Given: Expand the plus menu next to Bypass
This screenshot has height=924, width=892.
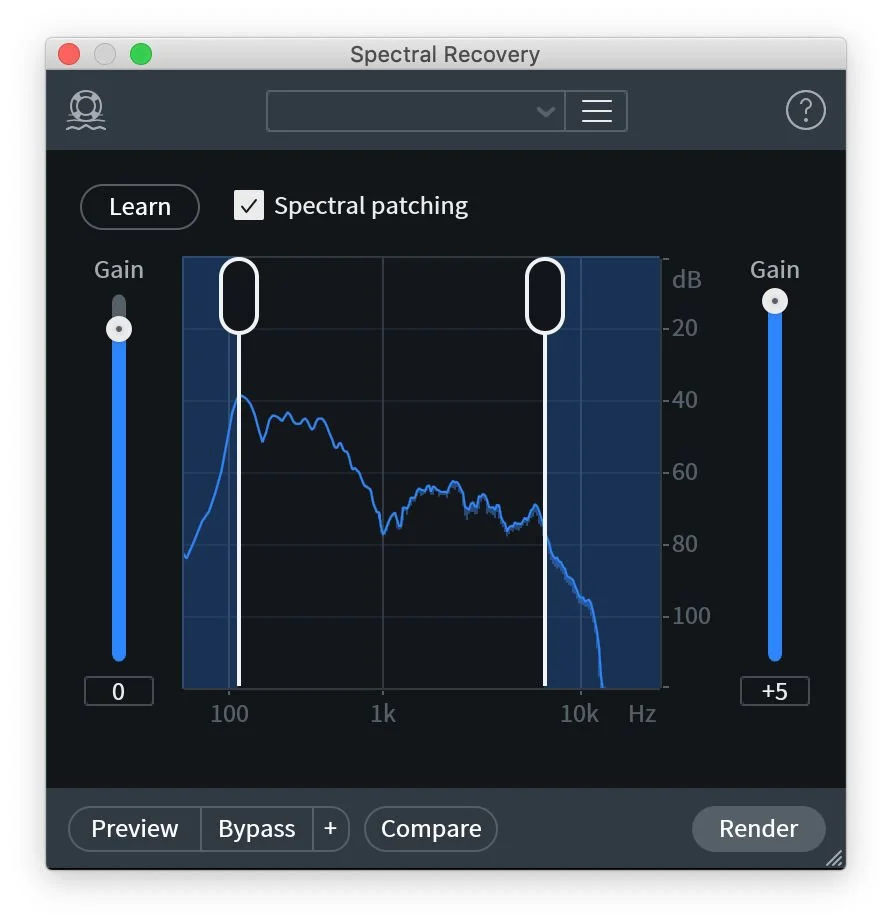Looking at the screenshot, I should tap(330, 829).
